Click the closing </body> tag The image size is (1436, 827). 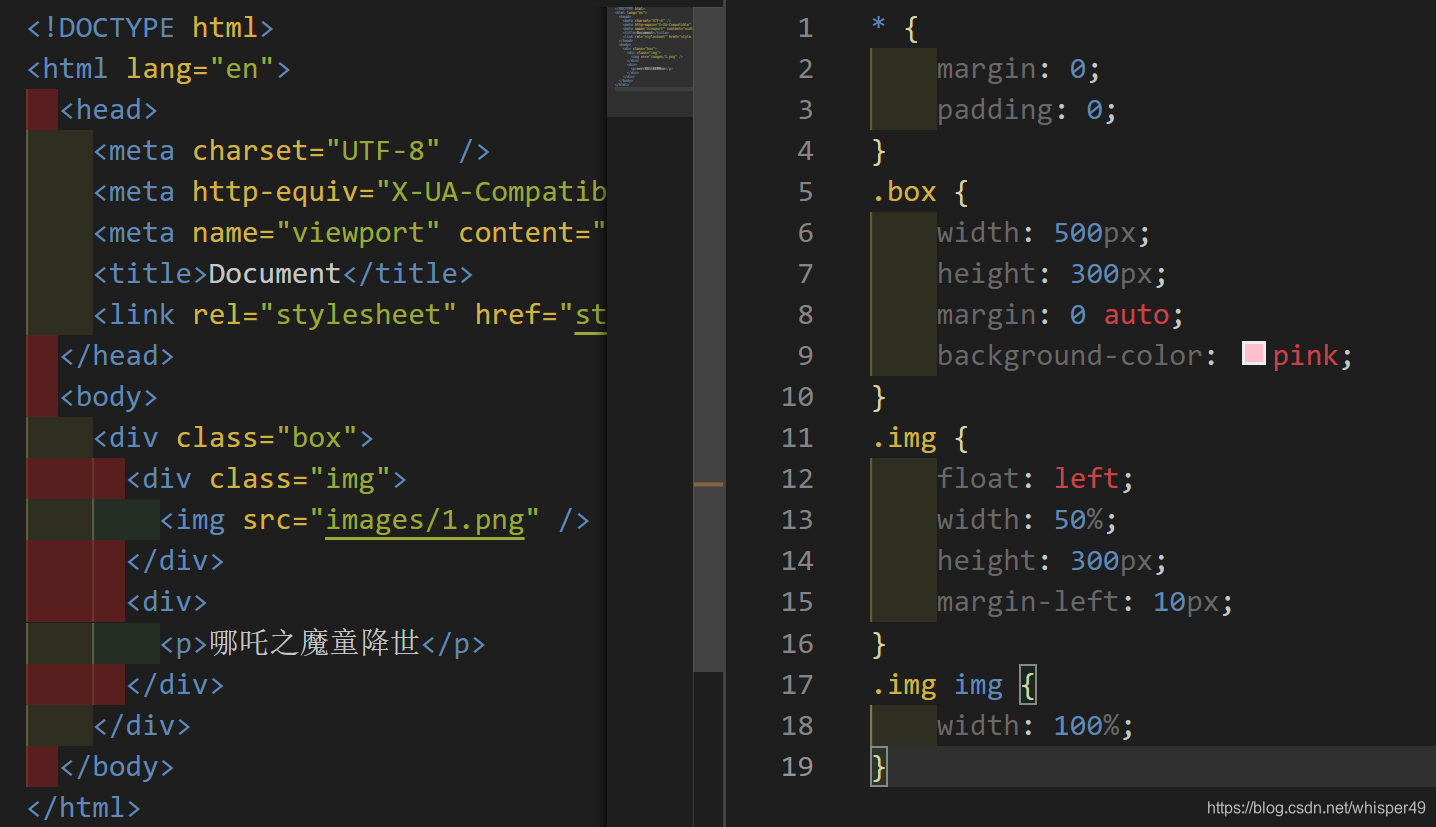(x=116, y=767)
